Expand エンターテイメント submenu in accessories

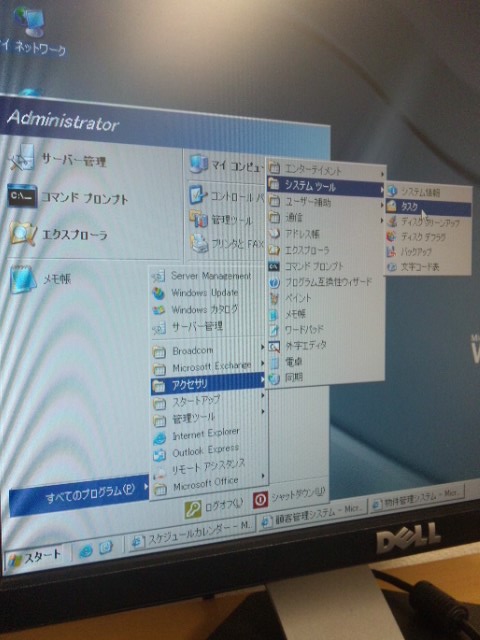(326, 169)
